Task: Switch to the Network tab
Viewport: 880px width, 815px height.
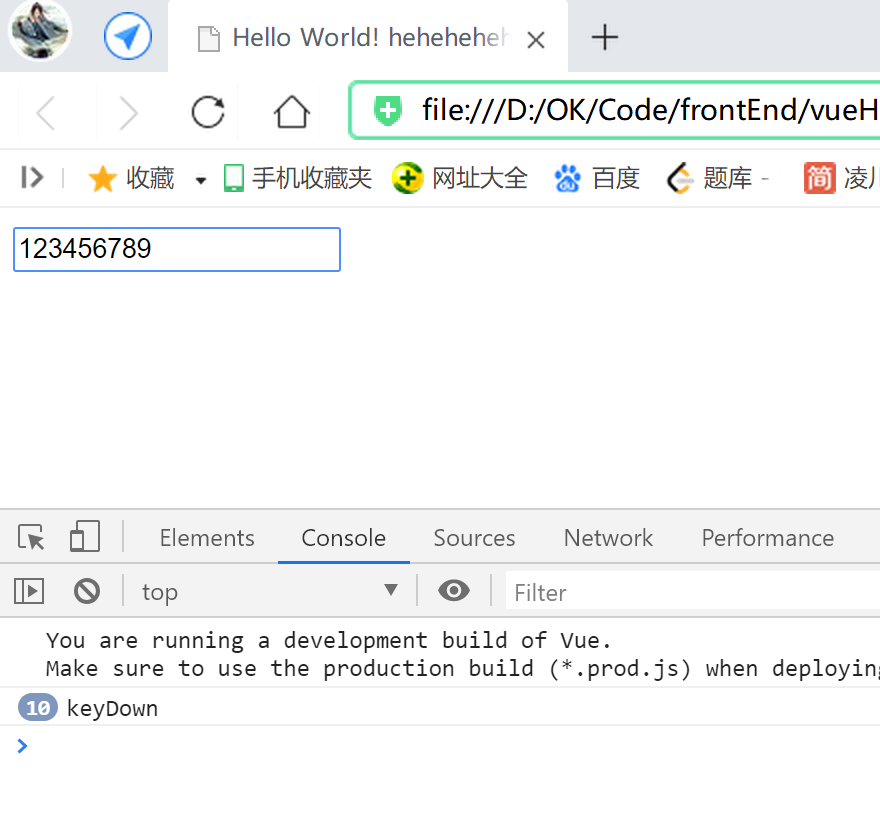Action: 608,538
